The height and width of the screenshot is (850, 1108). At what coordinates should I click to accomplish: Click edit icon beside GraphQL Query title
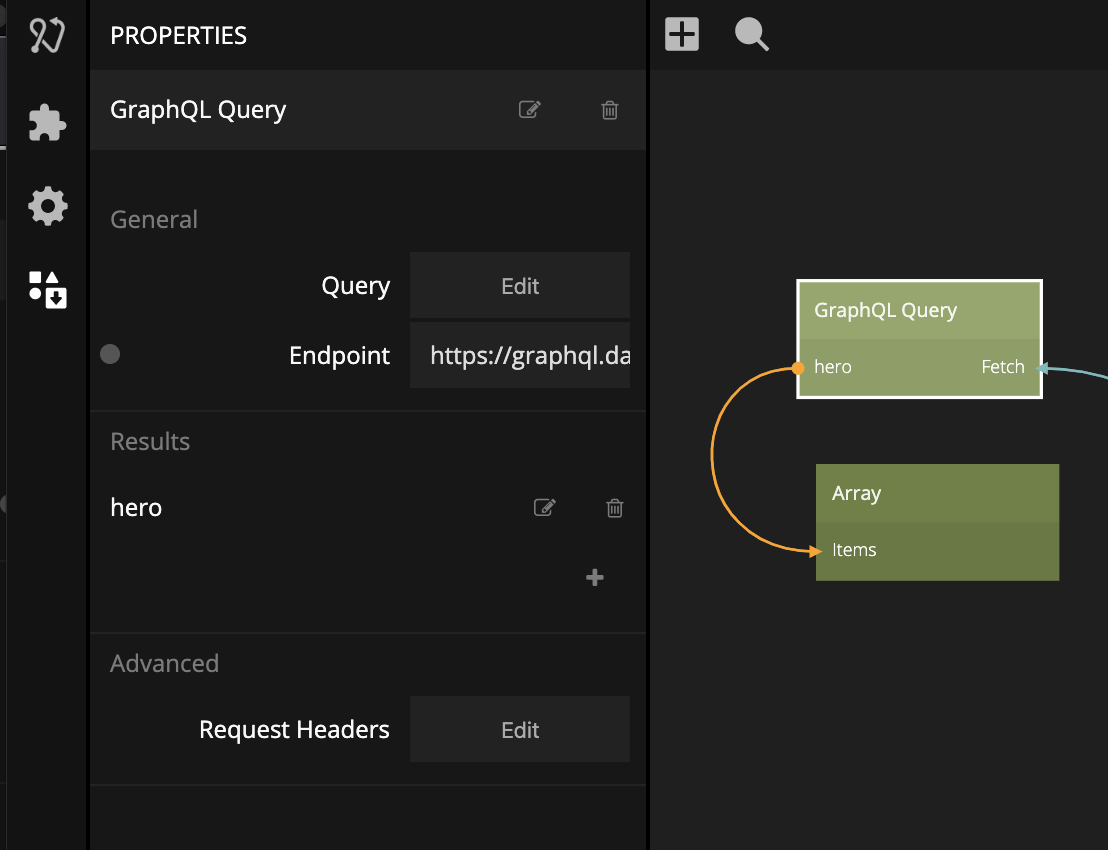[x=530, y=110]
